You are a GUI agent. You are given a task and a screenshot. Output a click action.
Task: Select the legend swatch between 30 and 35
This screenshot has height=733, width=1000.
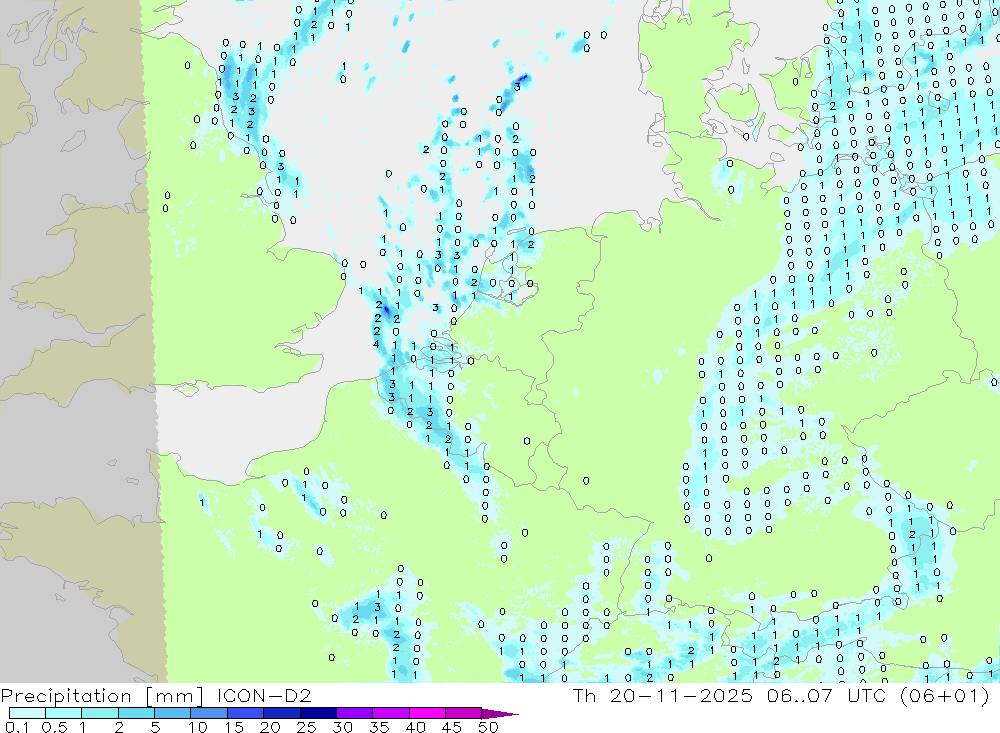354,713
